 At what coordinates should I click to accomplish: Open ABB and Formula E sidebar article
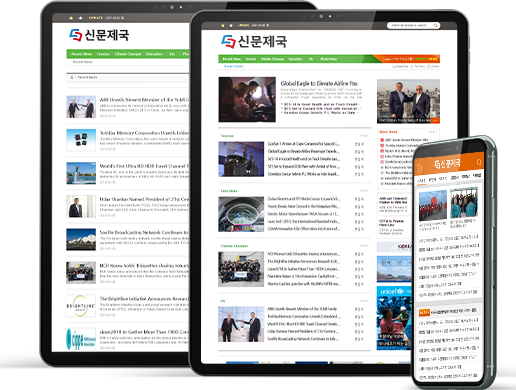click(x=393, y=200)
